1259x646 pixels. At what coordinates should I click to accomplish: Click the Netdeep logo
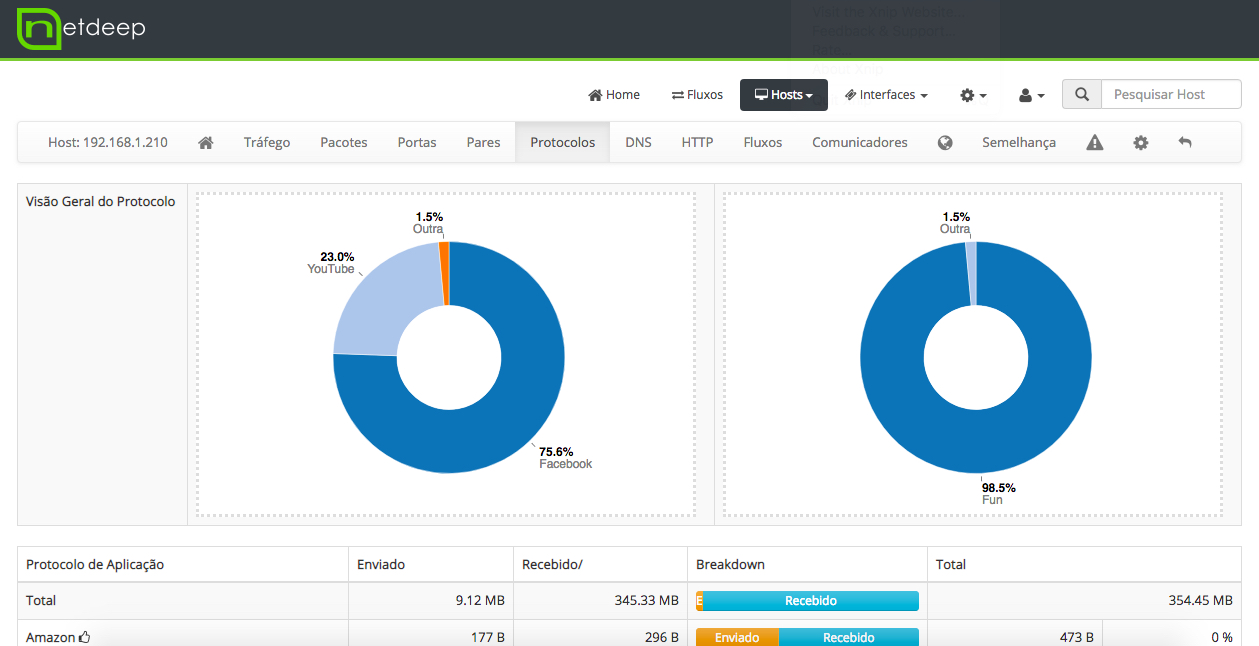click(x=80, y=28)
